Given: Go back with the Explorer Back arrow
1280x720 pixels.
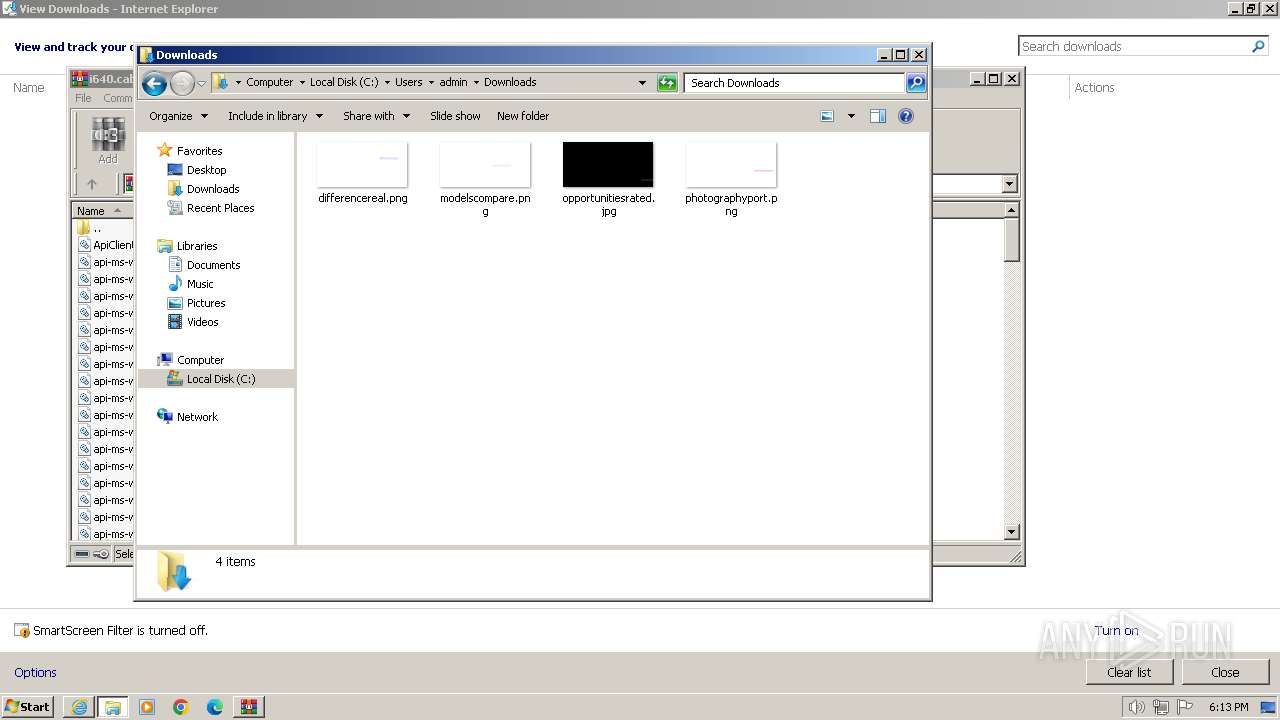Looking at the screenshot, I should point(154,83).
